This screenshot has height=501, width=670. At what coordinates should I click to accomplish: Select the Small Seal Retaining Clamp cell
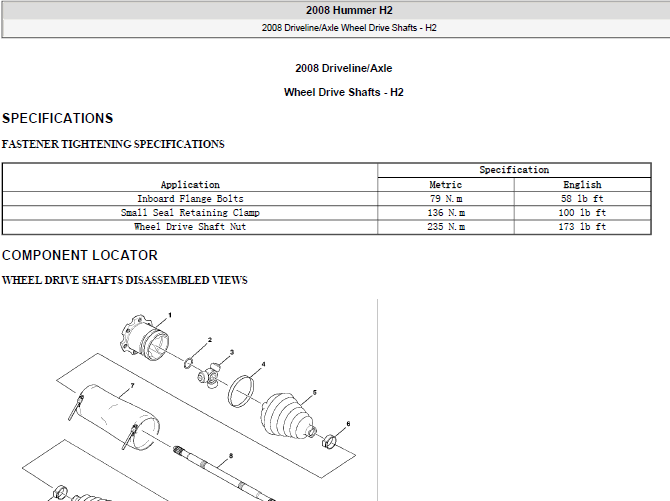(190, 213)
